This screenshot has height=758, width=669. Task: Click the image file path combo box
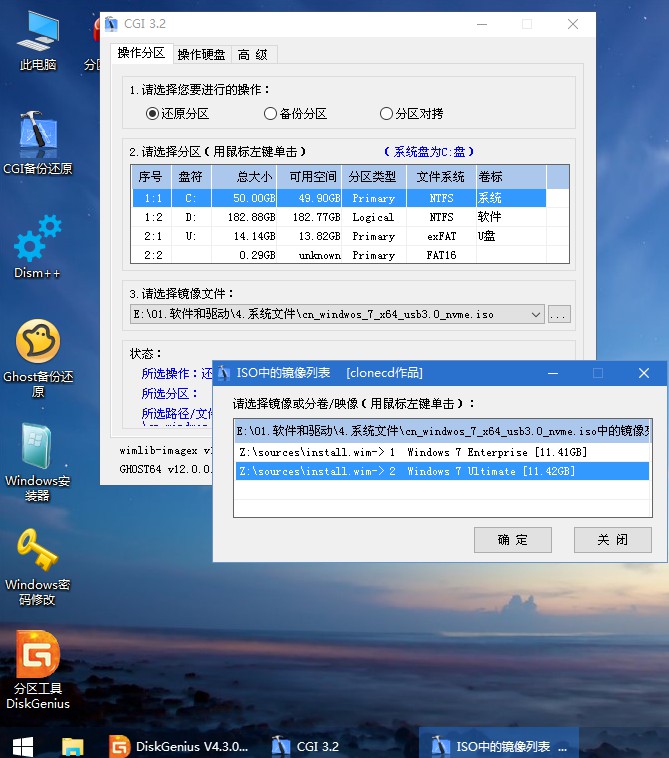337,314
